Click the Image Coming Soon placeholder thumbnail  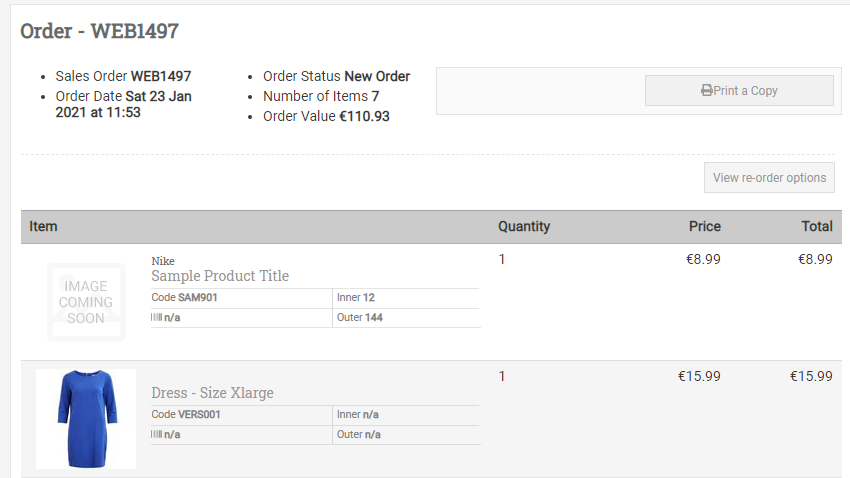click(x=86, y=302)
